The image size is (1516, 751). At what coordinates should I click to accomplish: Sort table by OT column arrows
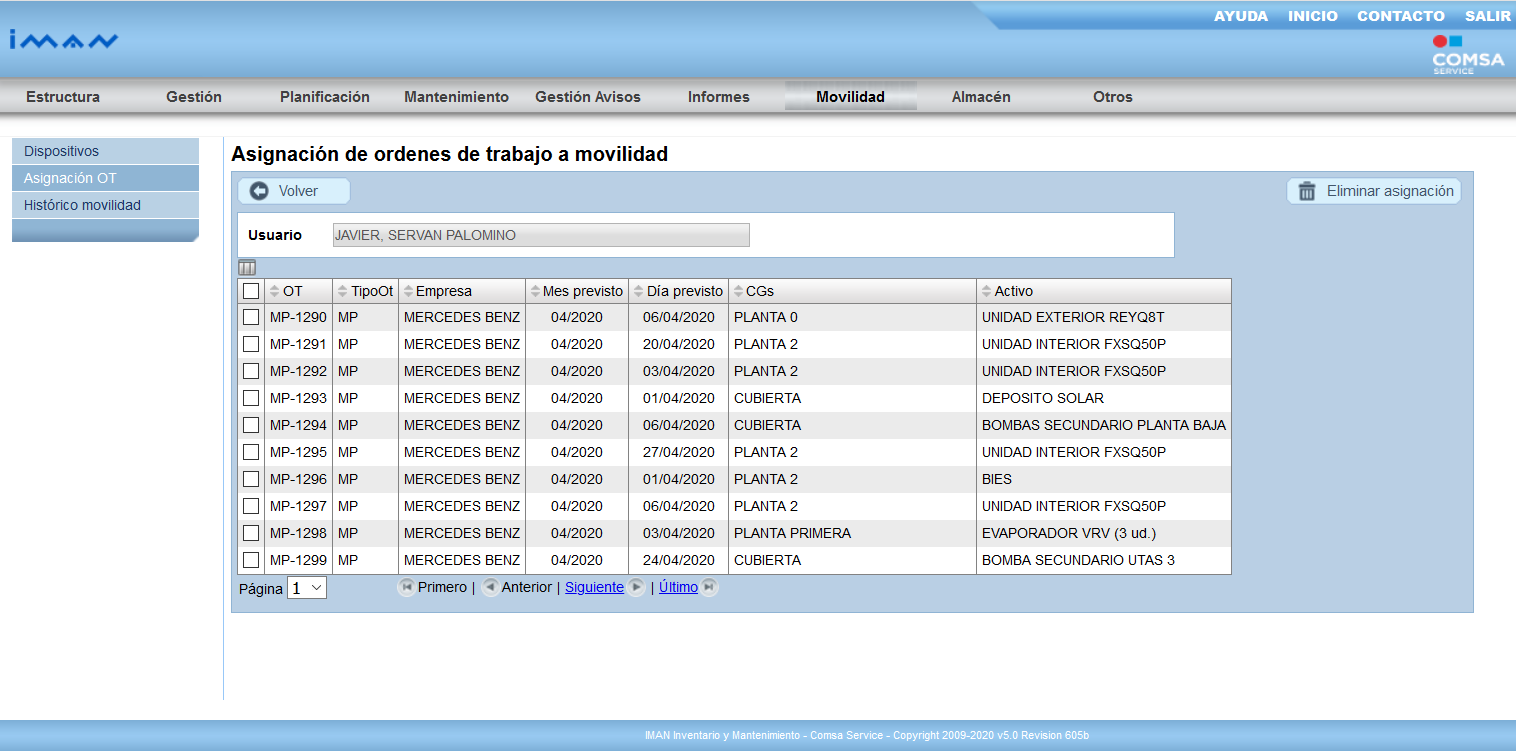coord(275,291)
